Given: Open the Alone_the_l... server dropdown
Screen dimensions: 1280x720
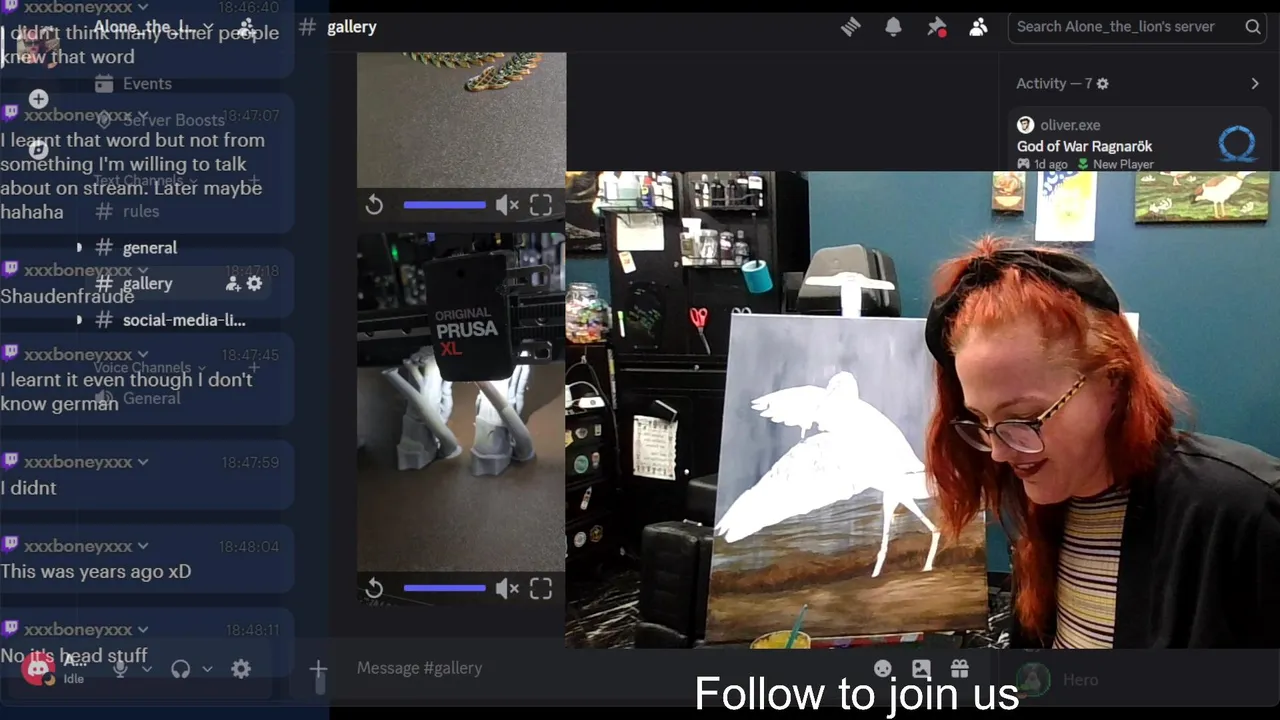Looking at the screenshot, I should point(154,27).
